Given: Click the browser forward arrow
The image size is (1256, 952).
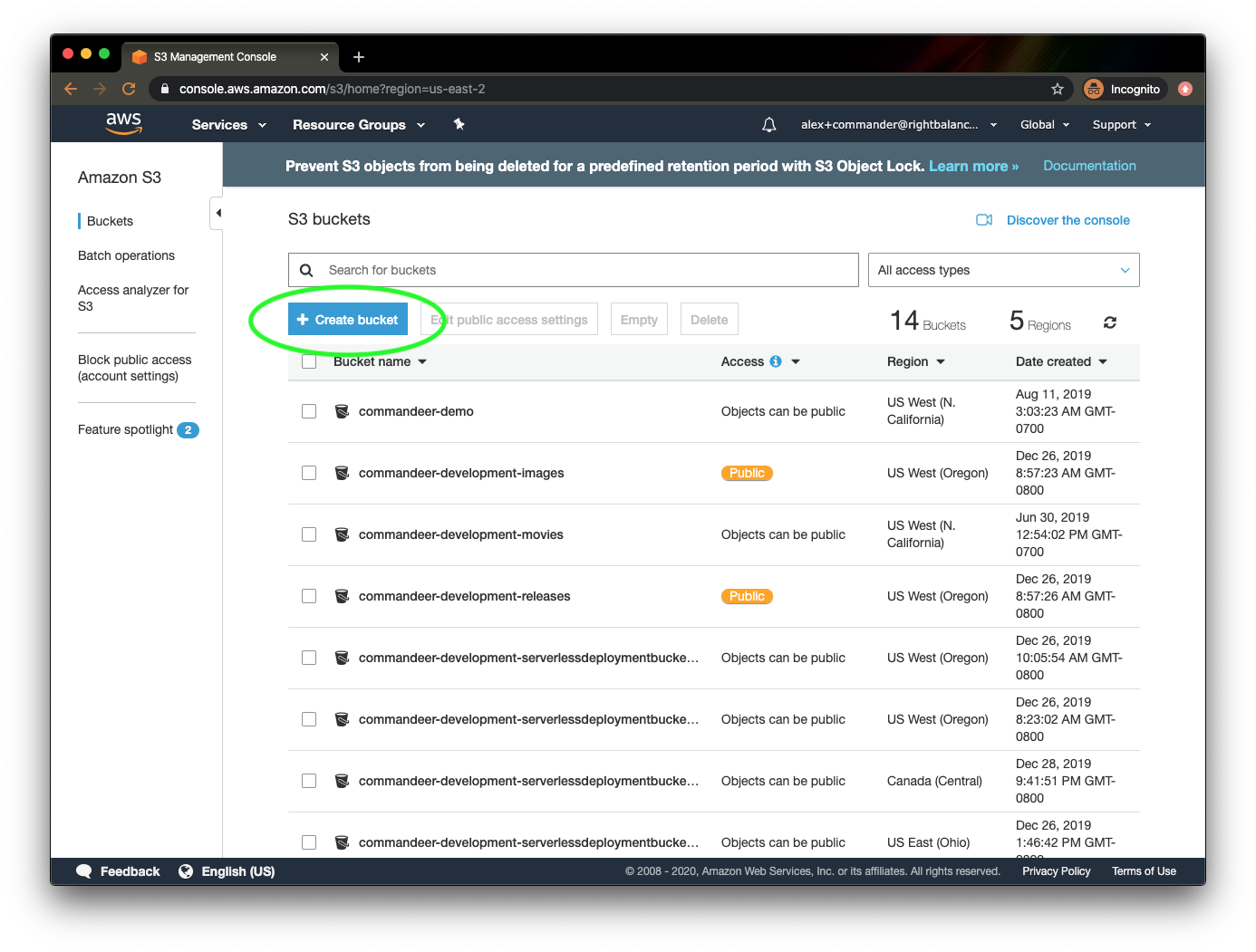Looking at the screenshot, I should pyautogui.click(x=100, y=89).
